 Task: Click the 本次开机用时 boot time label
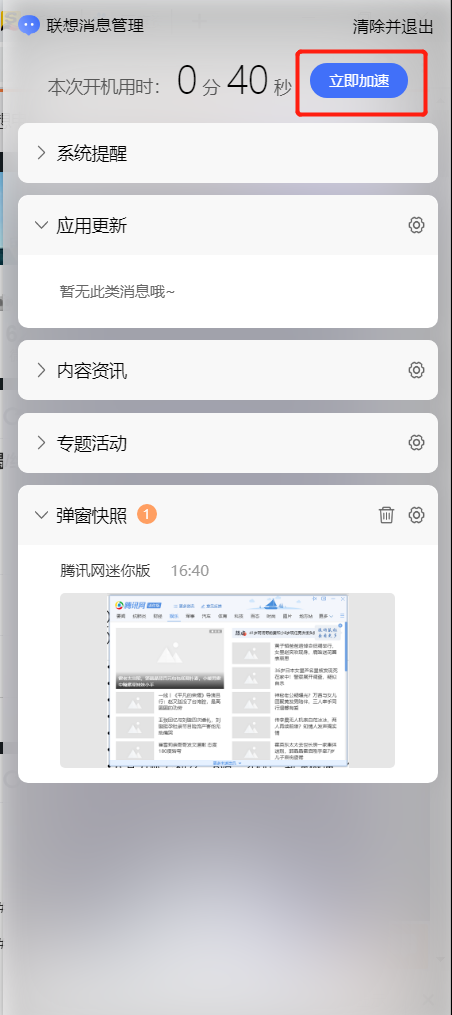104,87
